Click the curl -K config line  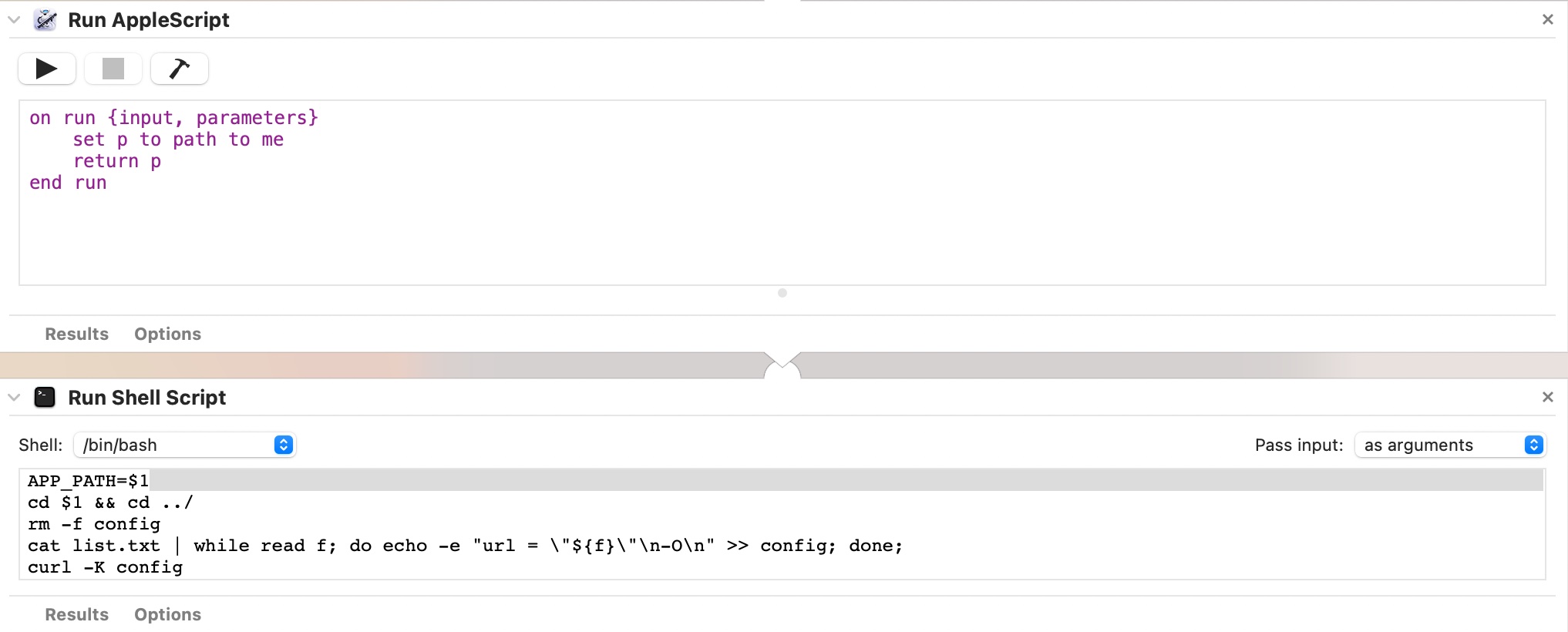pyautogui.click(x=105, y=567)
